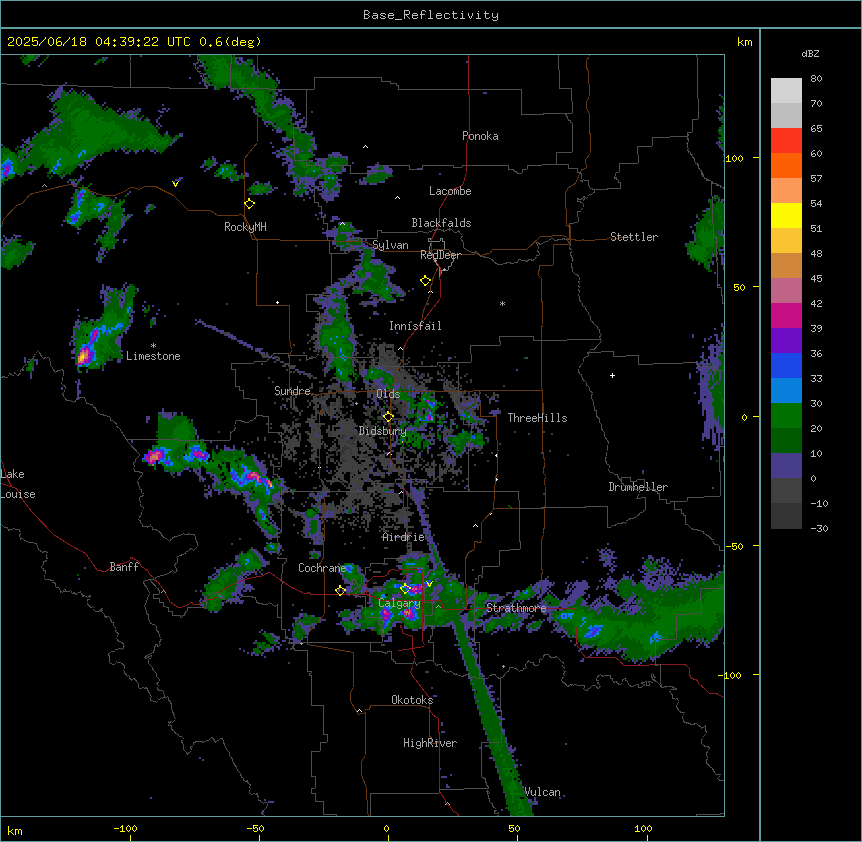The height and width of the screenshot is (842, 862).
Task: Click the ThreeHills city label
Action: pyautogui.click(x=537, y=418)
